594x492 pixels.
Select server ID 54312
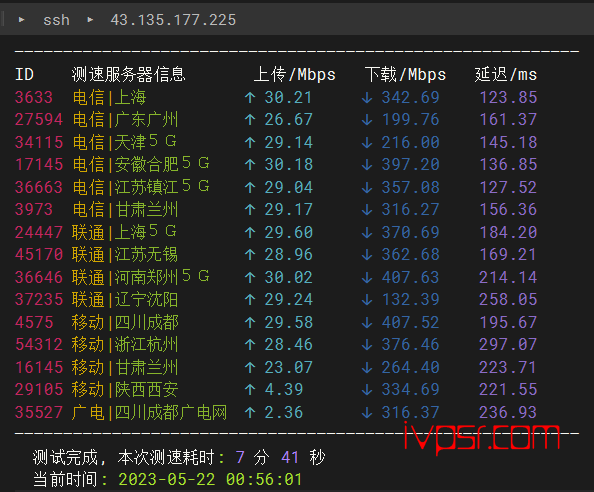(x=39, y=345)
